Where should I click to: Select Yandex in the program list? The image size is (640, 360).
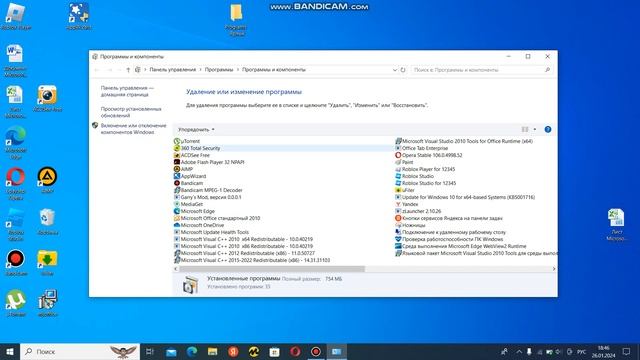(407, 204)
